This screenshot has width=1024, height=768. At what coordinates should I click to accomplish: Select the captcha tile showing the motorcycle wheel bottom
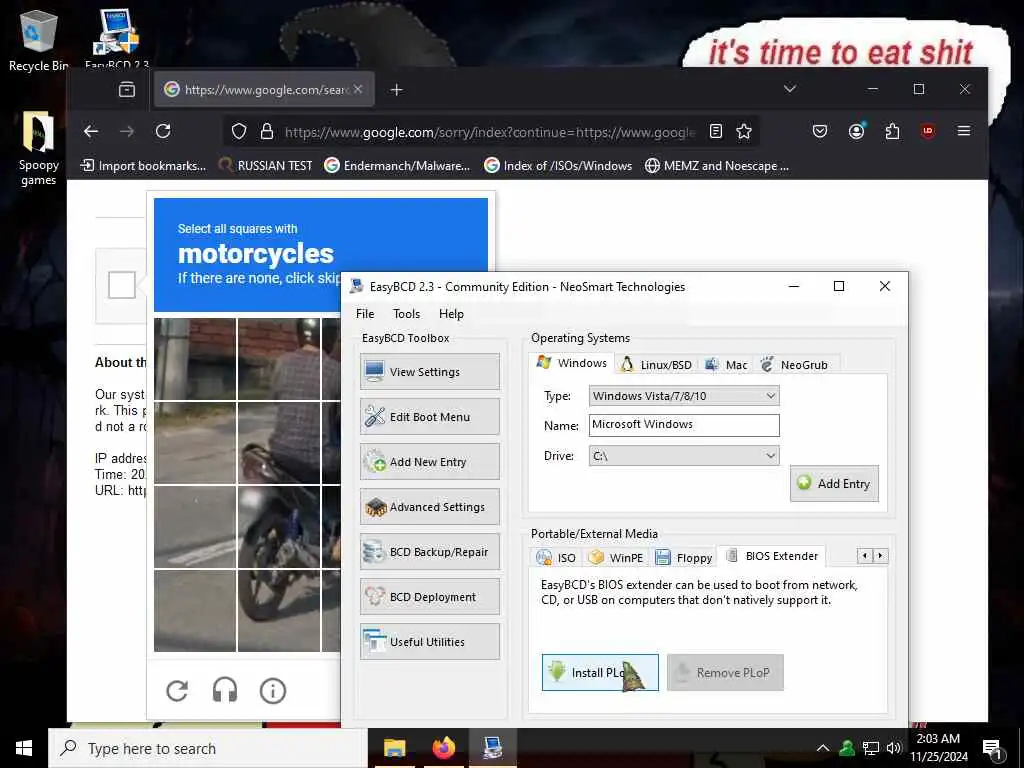point(279,611)
